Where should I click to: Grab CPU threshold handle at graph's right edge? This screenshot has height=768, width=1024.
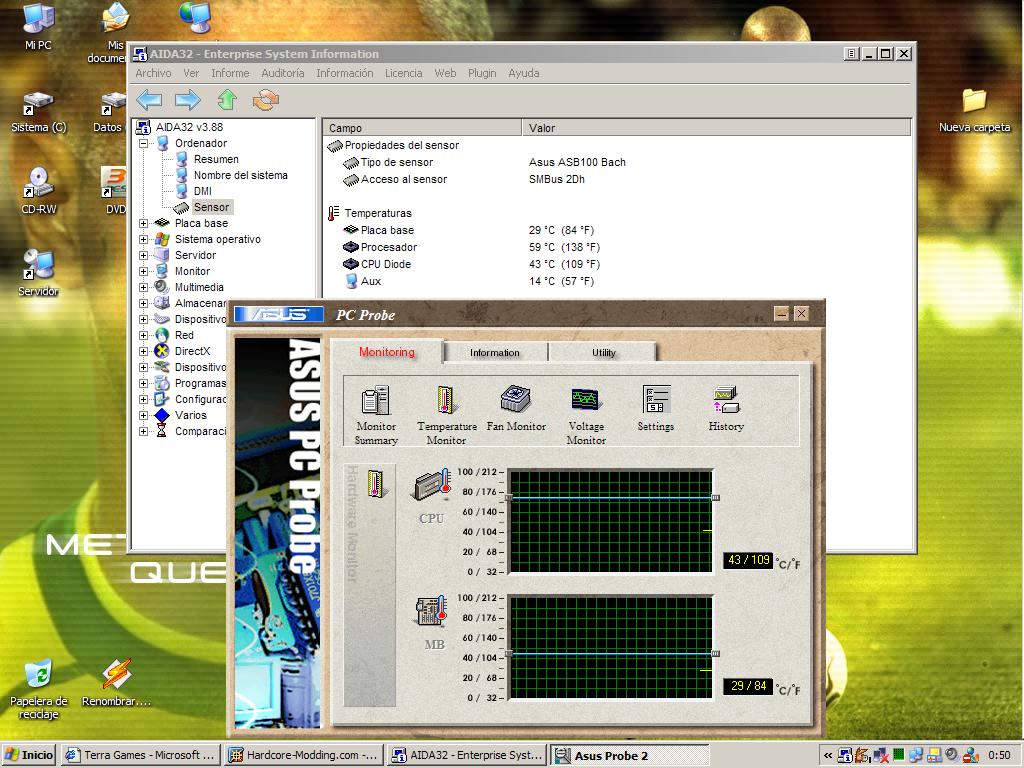(x=716, y=498)
